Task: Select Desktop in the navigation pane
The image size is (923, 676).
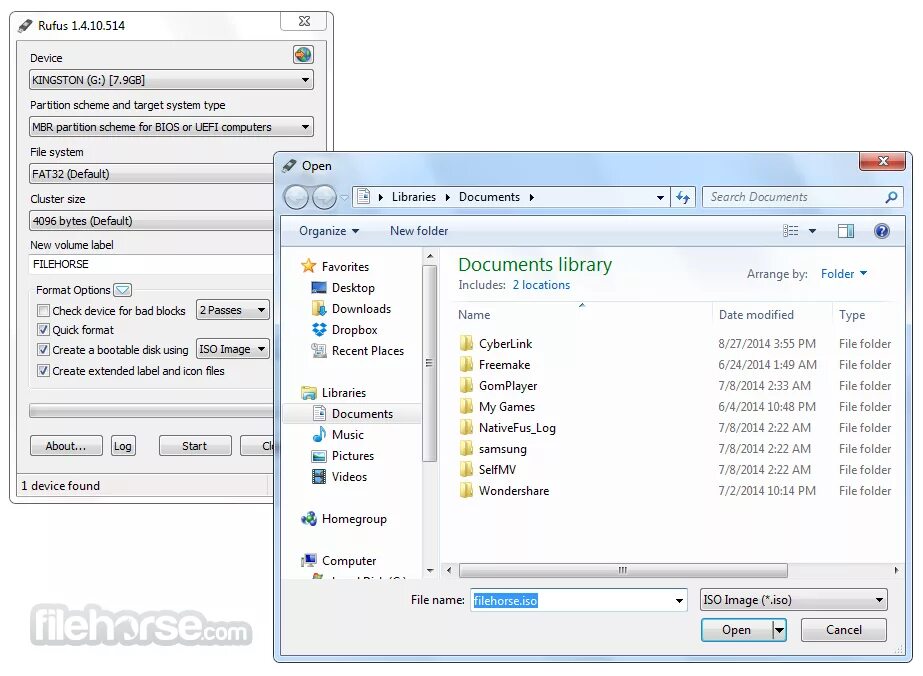Action: pyautogui.click(x=353, y=287)
